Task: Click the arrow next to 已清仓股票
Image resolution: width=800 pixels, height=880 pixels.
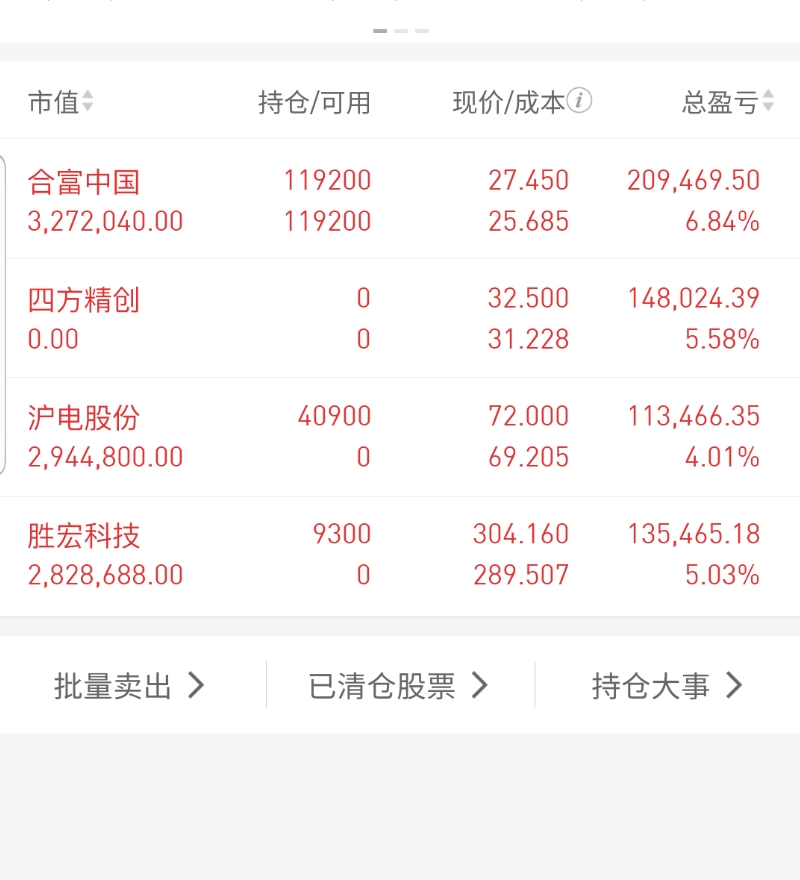Action: tap(480, 686)
